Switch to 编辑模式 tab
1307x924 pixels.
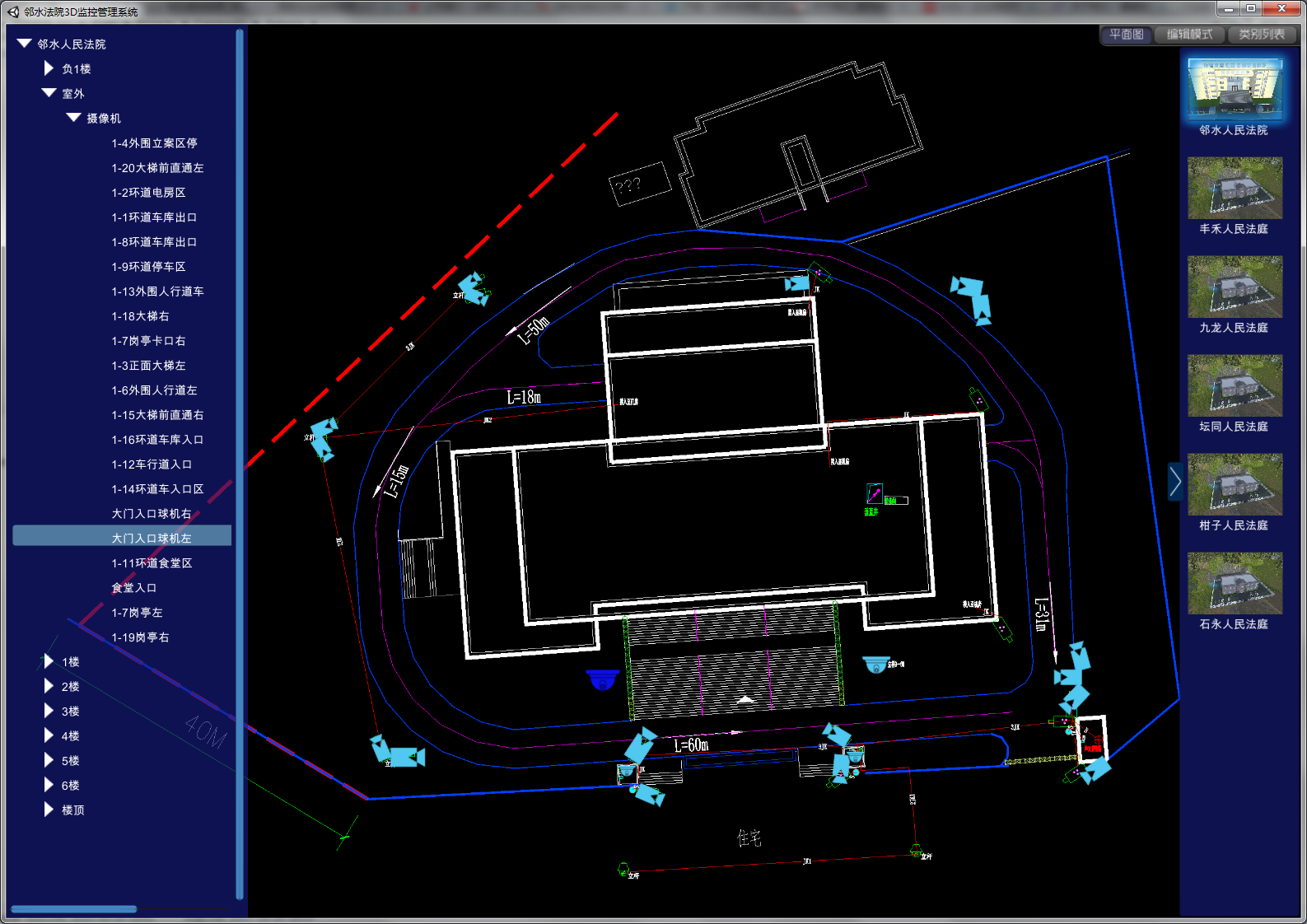tap(1189, 35)
